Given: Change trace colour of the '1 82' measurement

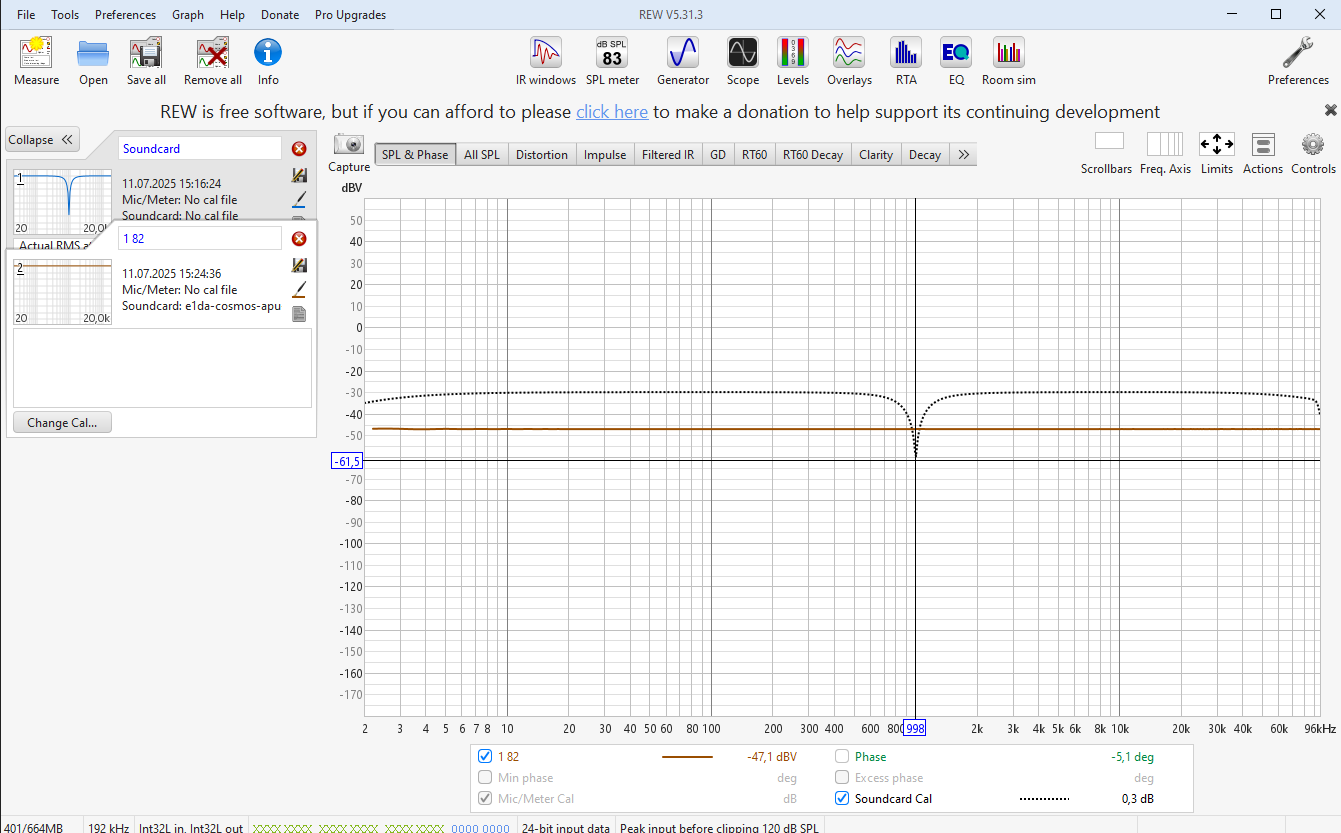Looking at the screenshot, I should (x=299, y=289).
